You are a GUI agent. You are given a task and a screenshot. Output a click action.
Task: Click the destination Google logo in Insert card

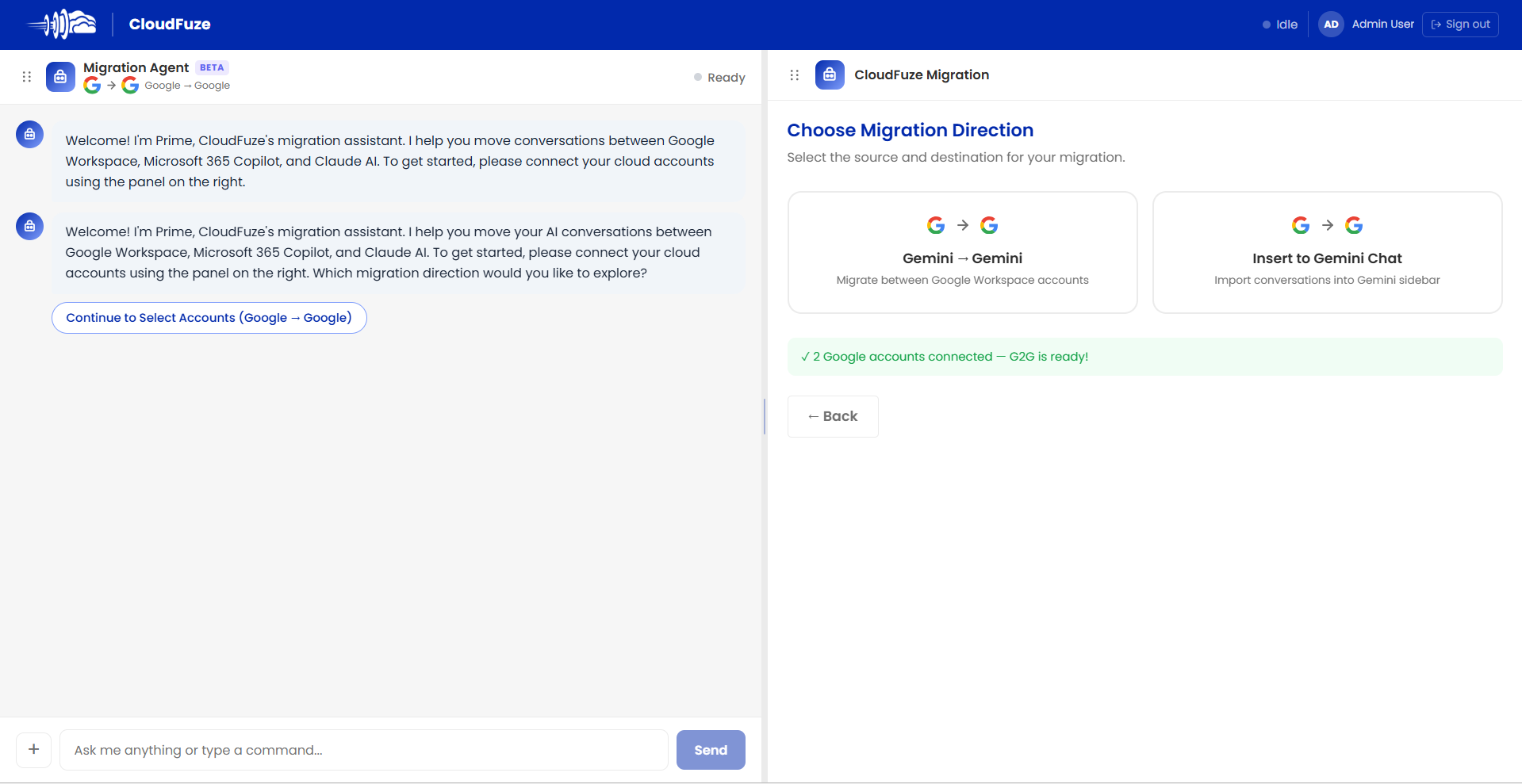pos(1354,225)
